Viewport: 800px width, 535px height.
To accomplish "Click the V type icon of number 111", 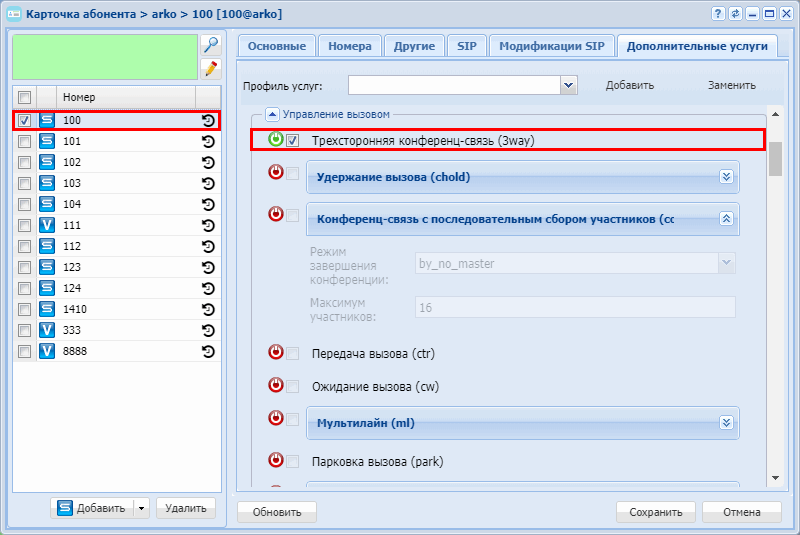I will [x=47, y=225].
